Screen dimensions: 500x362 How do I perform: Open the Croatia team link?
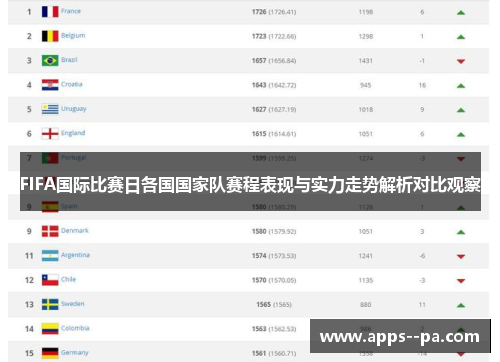tap(71, 84)
